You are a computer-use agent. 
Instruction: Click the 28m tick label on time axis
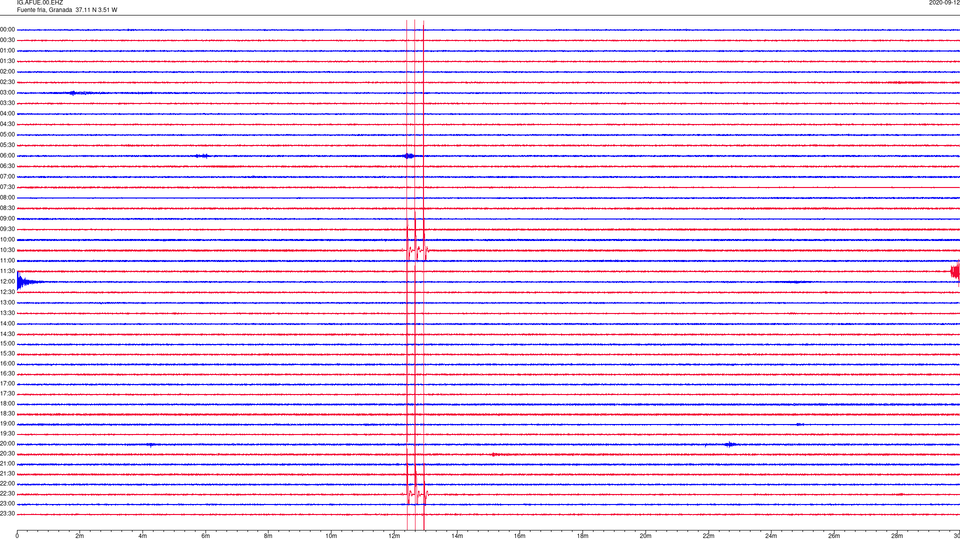pyautogui.click(x=897, y=536)
